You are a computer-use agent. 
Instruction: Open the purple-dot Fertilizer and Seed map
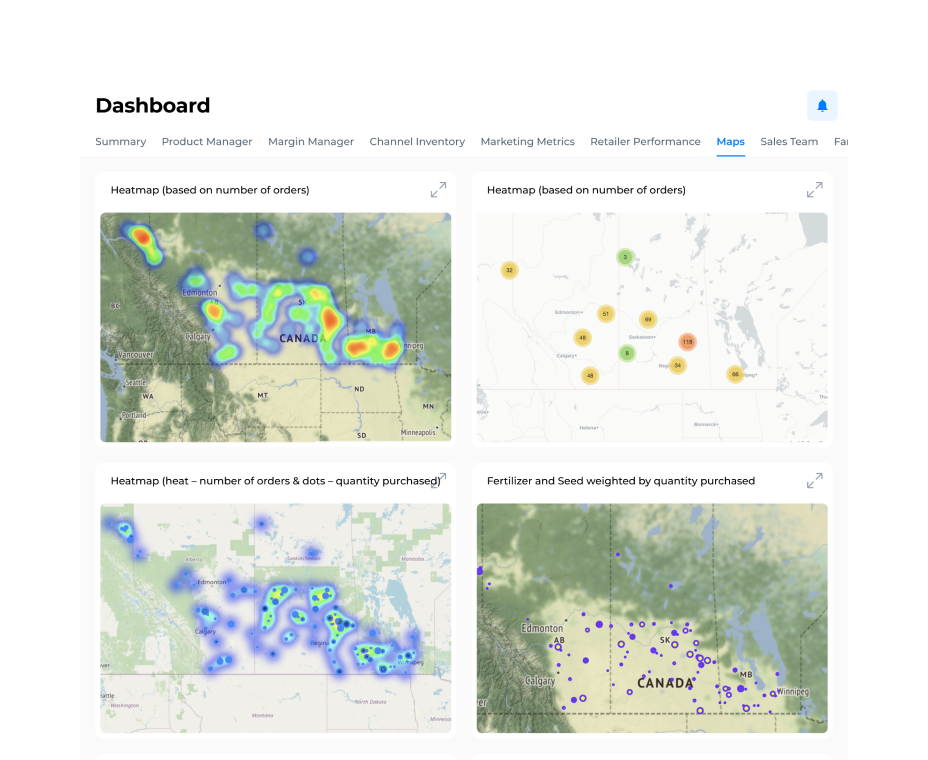click(x=652, y=619)
